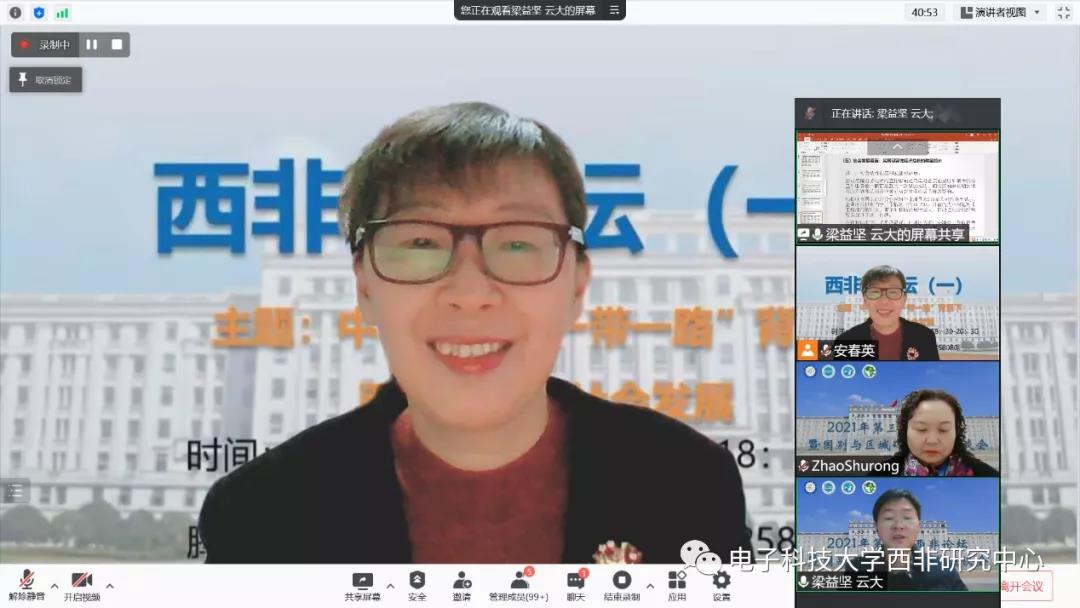Click the microphone icon beside 梁益坚 云大的屏幕共享
The height and width of the screenshot is (608, 1080).
point(818,235)
